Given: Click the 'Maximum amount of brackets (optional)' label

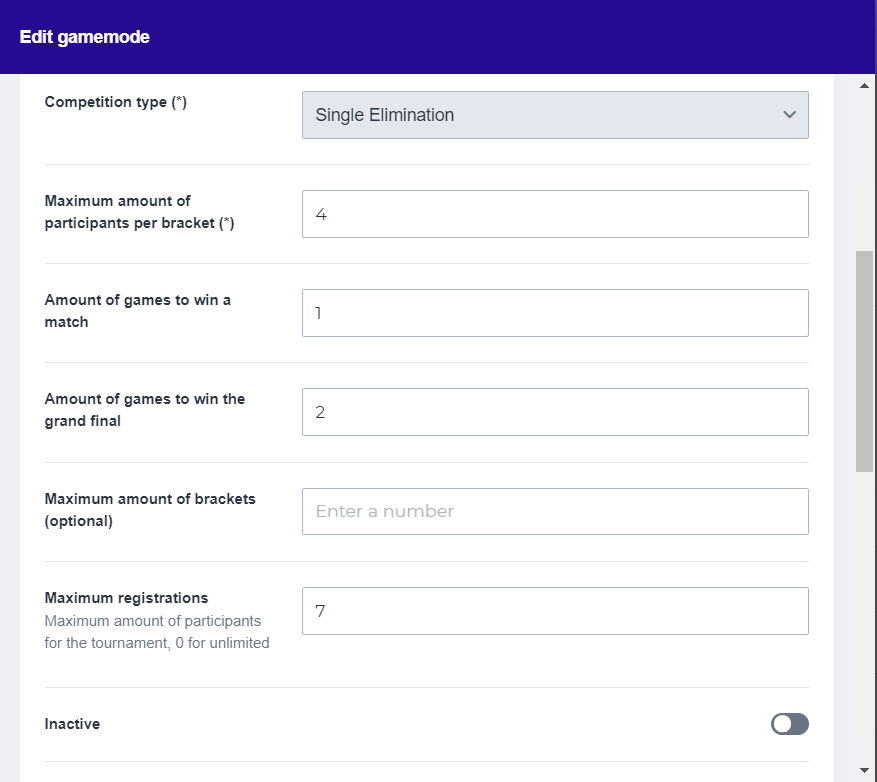Looking at the screenshot, I should tap(150, 509).
